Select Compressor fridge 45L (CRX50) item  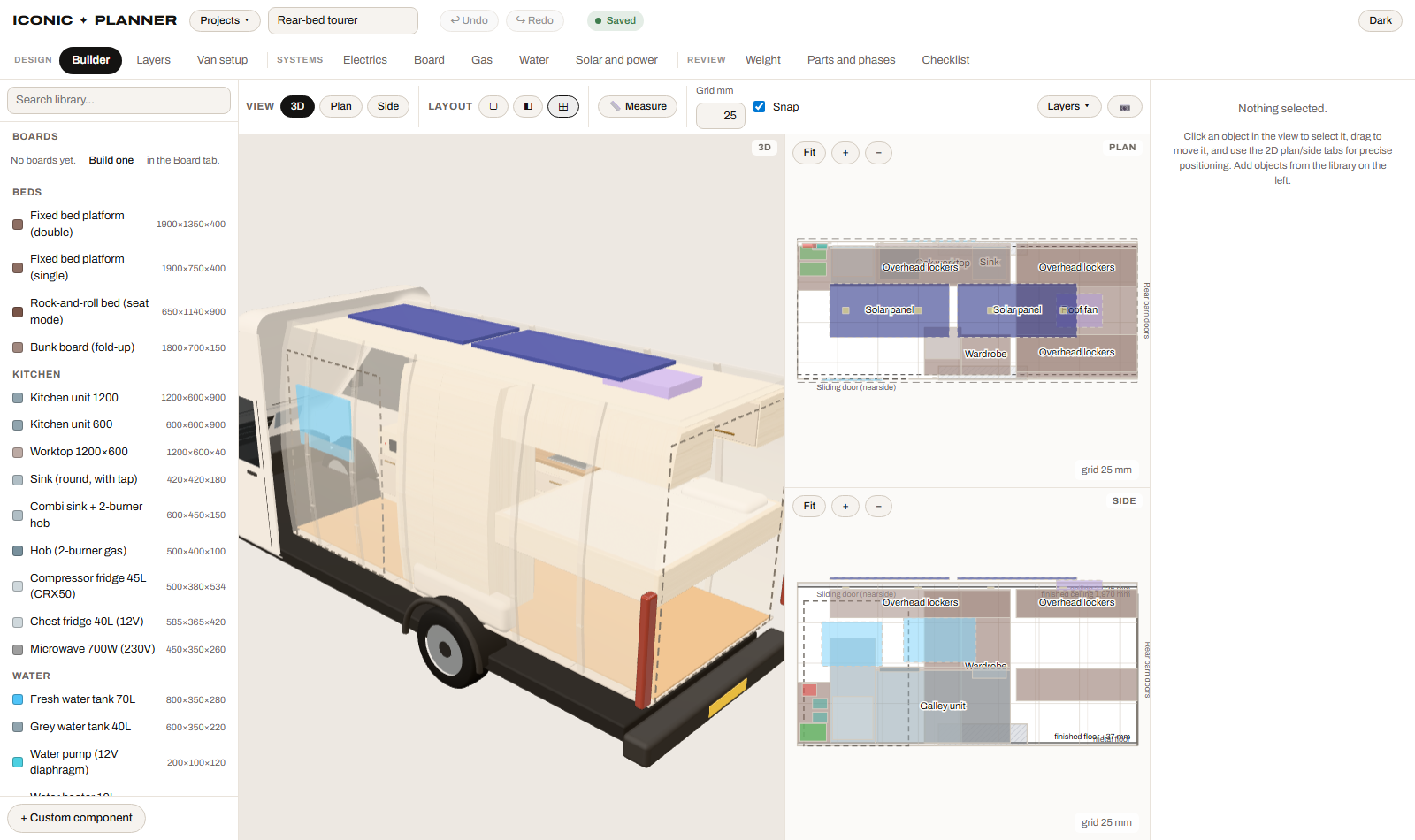[x=119, y=586]
